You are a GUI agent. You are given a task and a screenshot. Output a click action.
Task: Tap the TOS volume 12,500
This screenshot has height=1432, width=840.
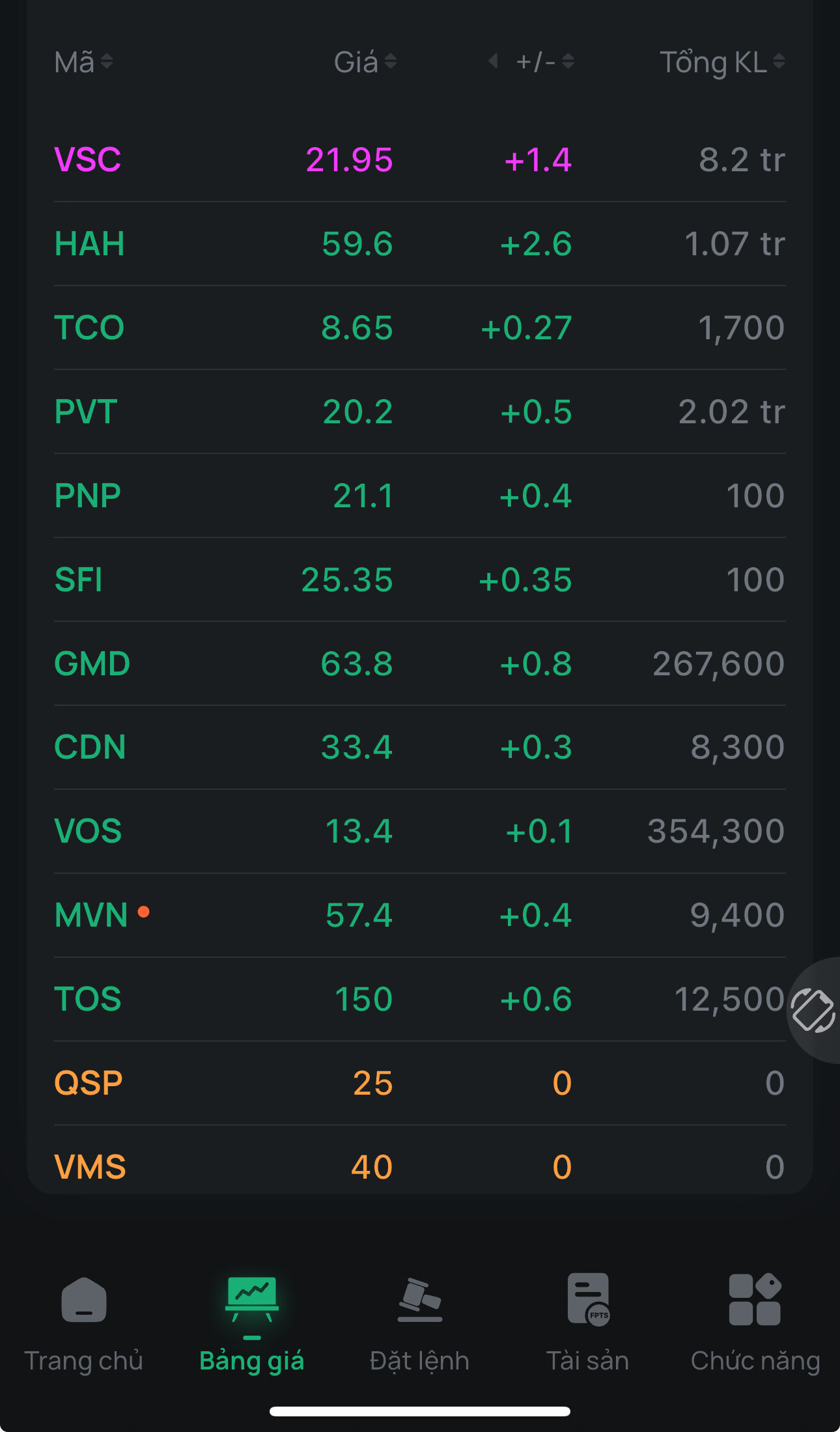coord(729,999)
